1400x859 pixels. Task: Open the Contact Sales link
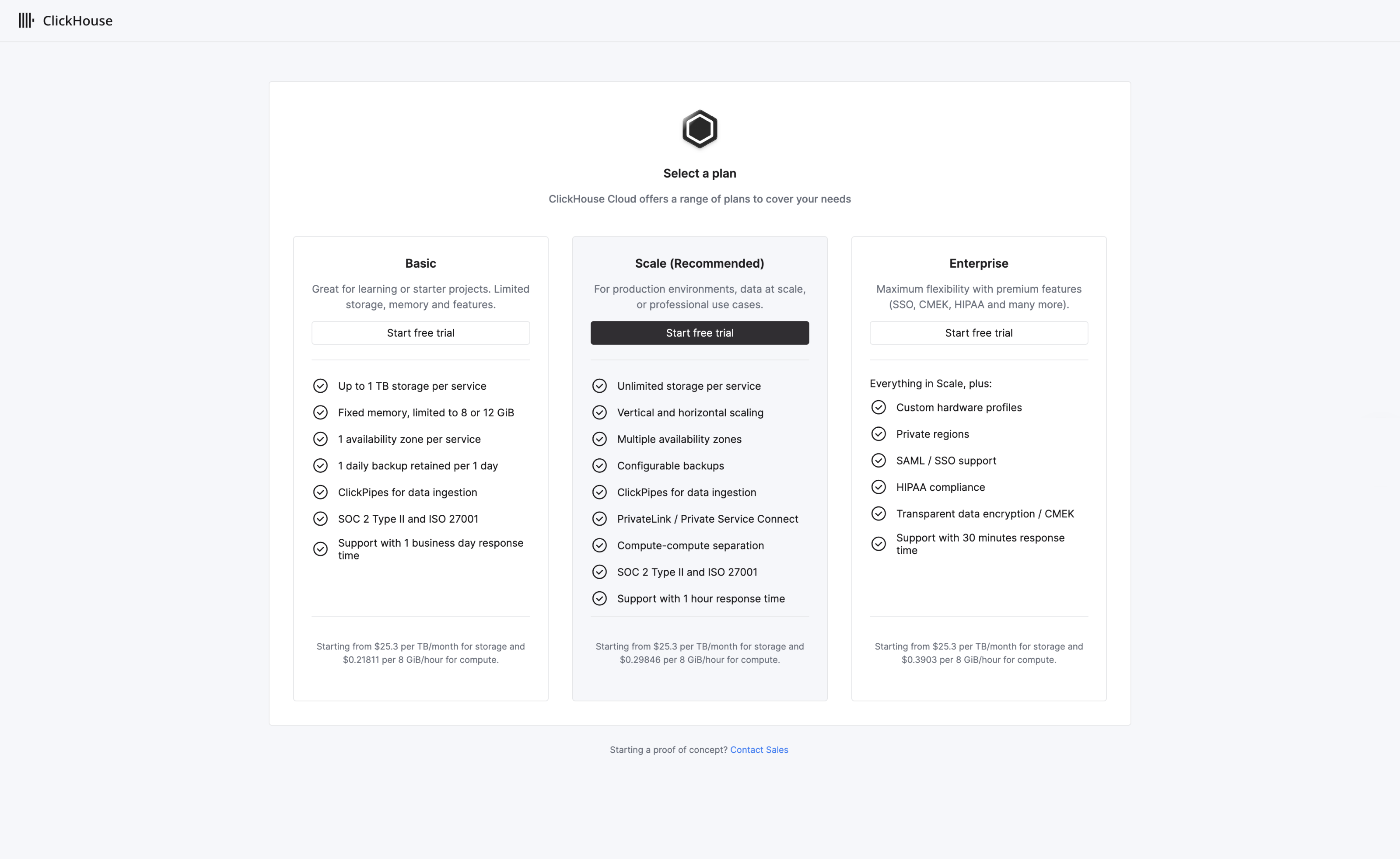[x=759, y=750]
